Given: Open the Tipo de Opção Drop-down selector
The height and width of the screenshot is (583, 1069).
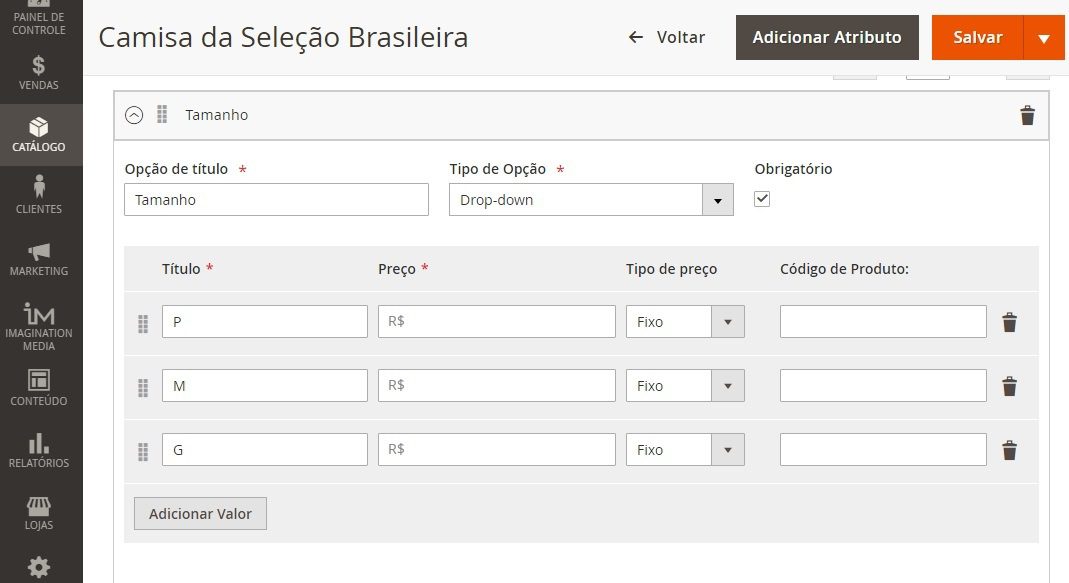Looking at the screenshot, I should click(x=591, y=200).
